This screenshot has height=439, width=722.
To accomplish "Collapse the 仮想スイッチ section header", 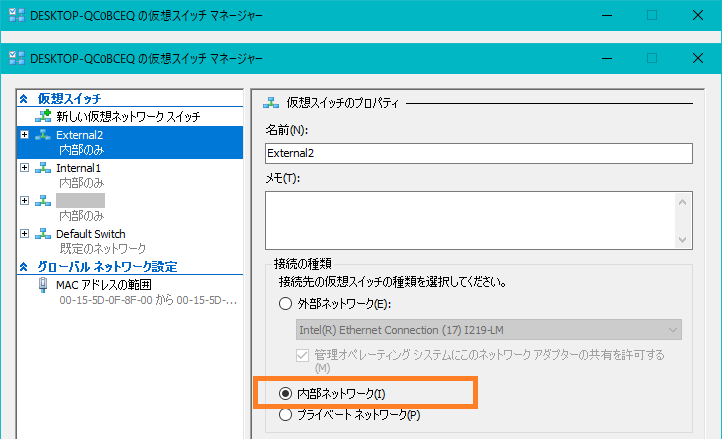I will [x=24, y=99].
